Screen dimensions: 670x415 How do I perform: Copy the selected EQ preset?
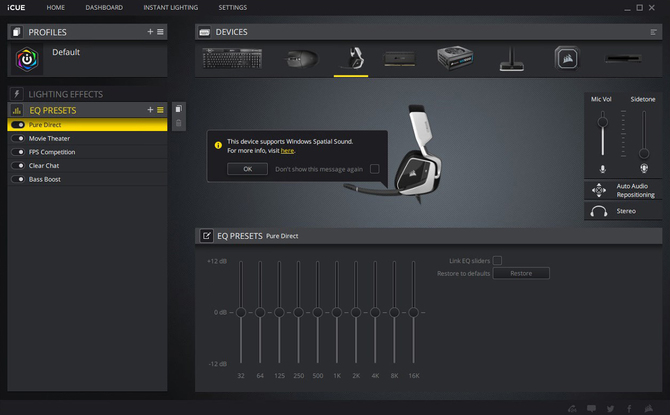[179, 109]
